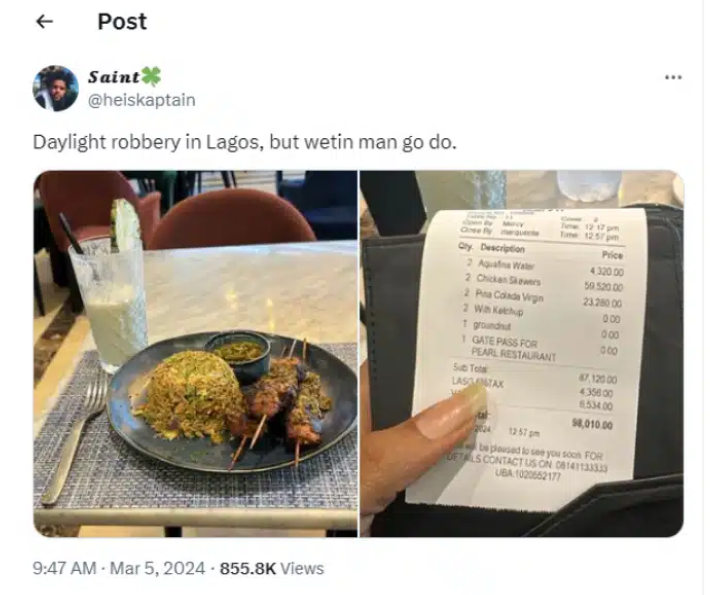Go back using the left arrow

tap(44, 21)
